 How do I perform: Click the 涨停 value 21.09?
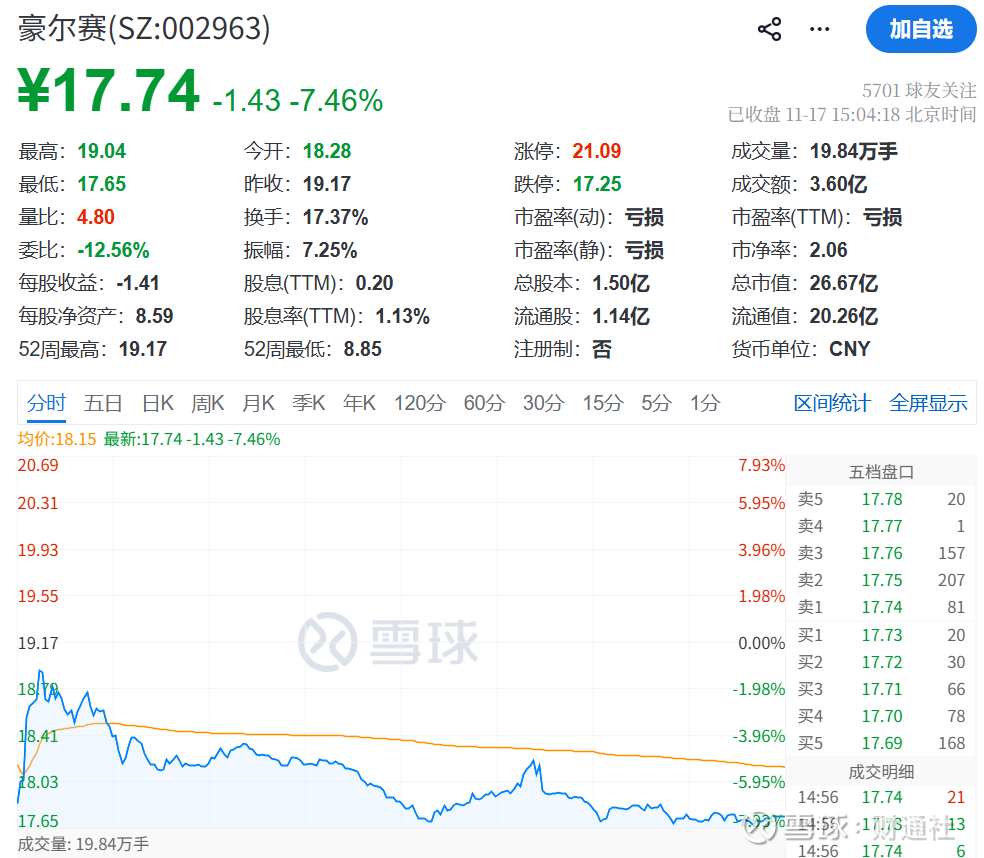pos(597,151)
